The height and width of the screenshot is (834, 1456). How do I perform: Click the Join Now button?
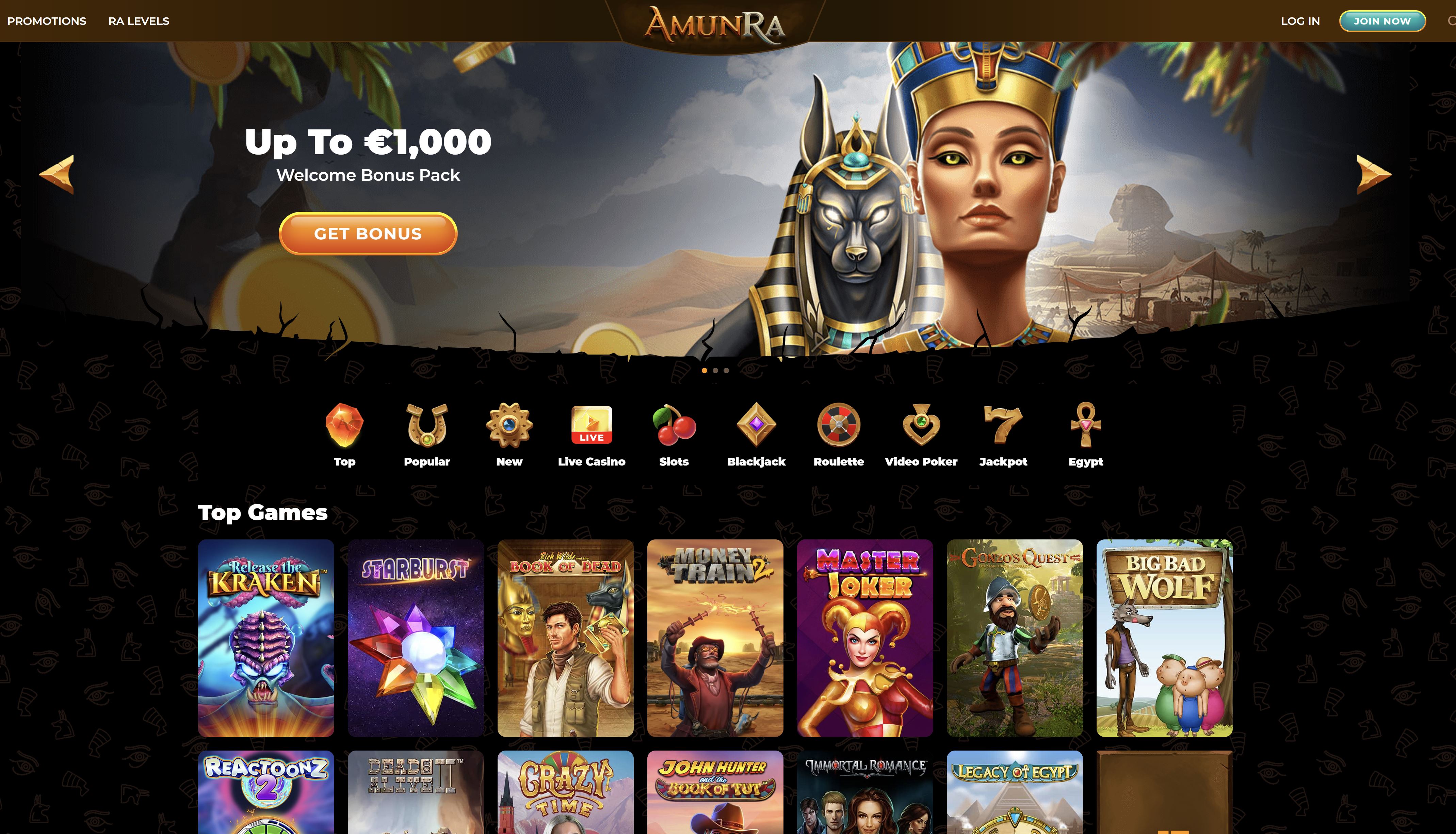pos(1382,21)
